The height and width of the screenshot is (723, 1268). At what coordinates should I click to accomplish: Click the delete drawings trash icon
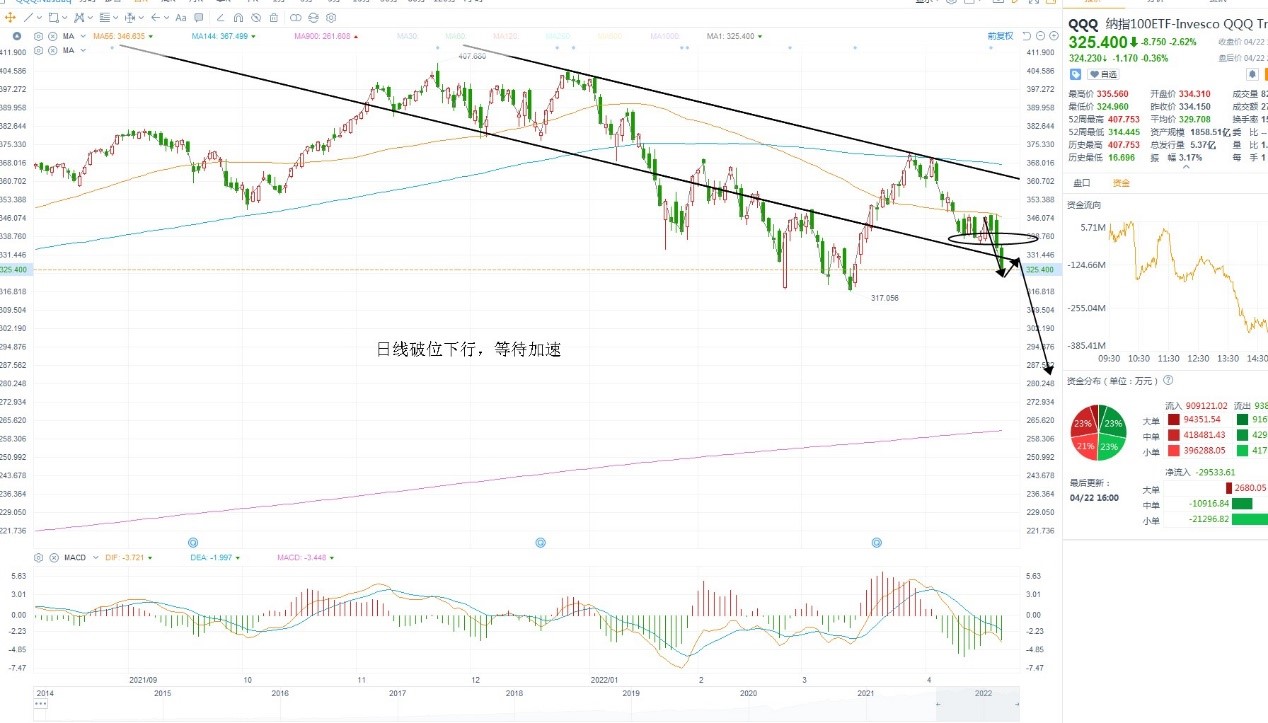273,17
